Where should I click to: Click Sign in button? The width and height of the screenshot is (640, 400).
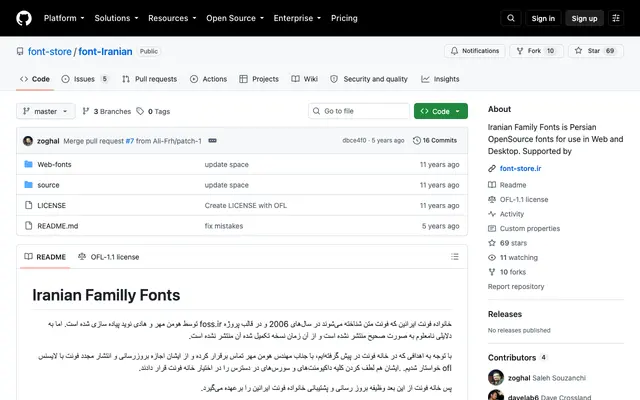coord(543,18)
